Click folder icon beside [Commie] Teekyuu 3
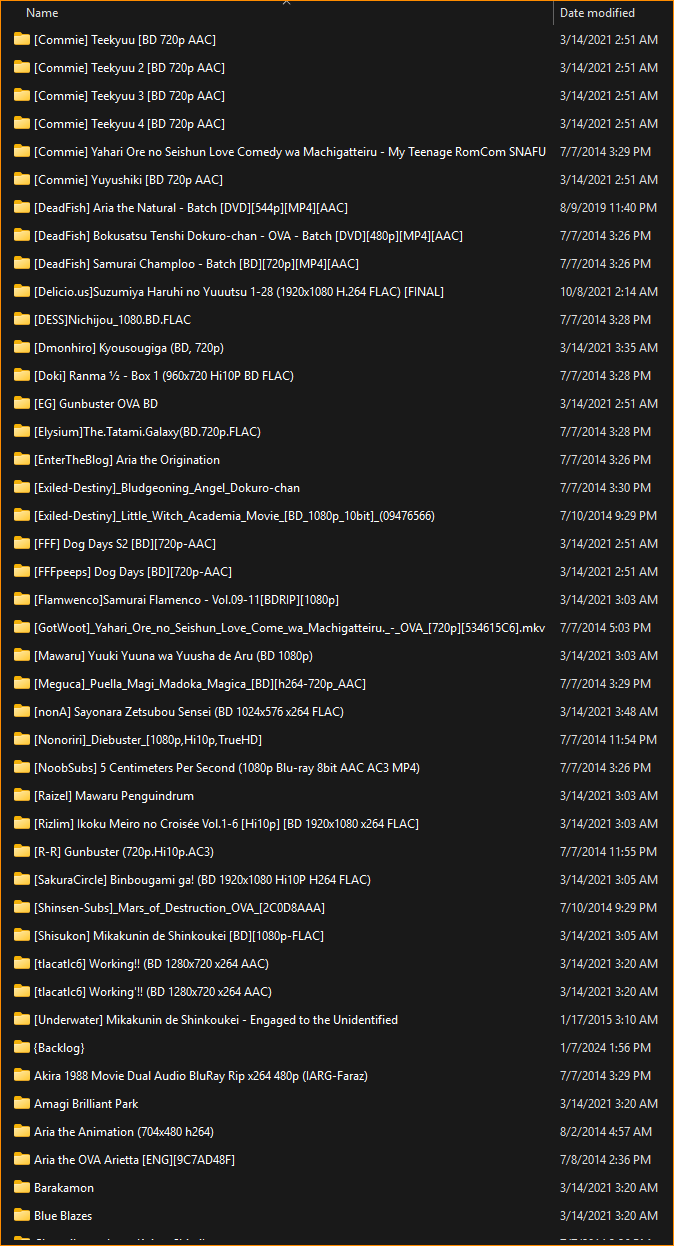The height and width of the screenshot is (1246, 674). 22,96
